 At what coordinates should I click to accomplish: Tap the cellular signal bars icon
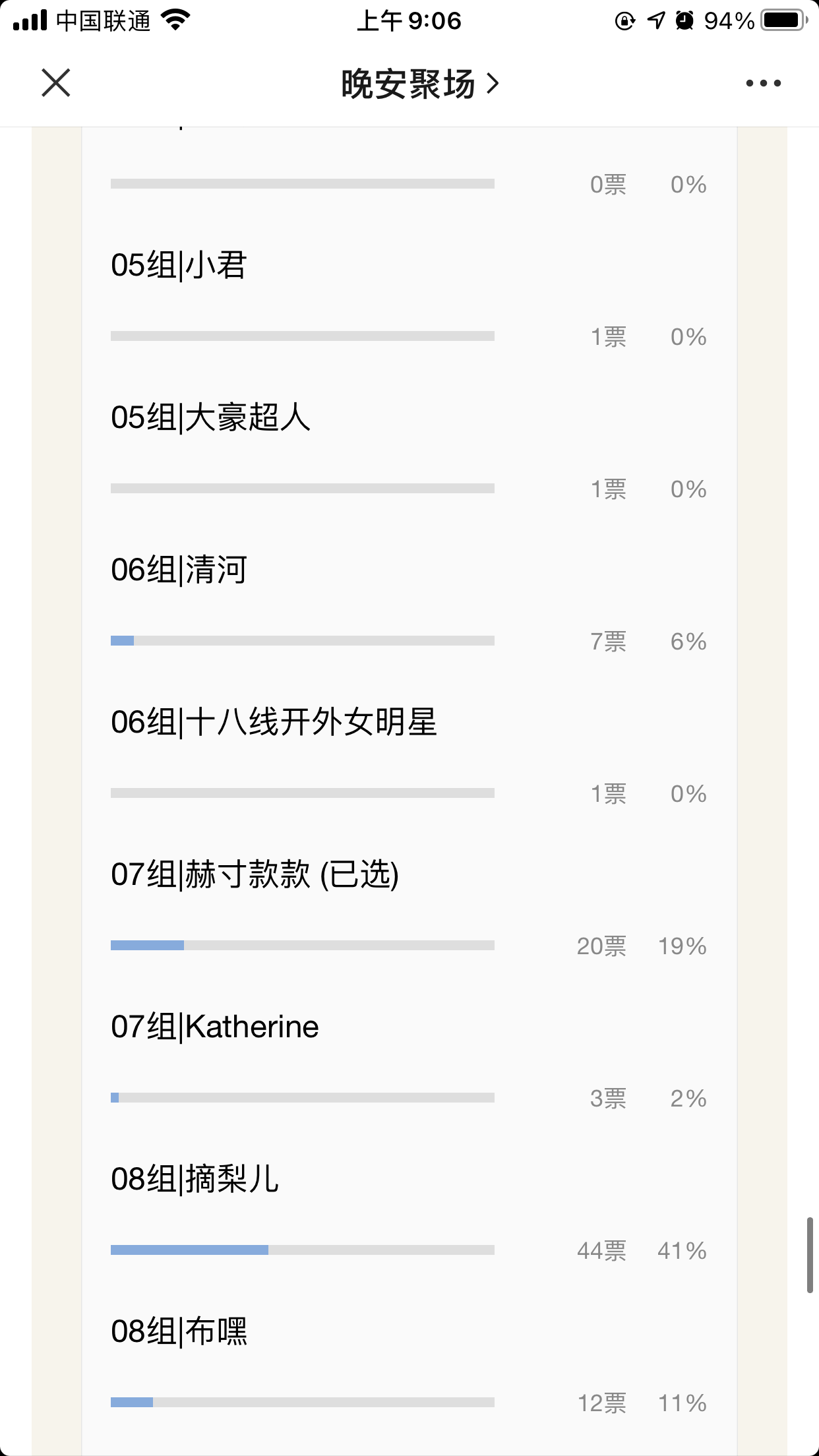[30, 20]
